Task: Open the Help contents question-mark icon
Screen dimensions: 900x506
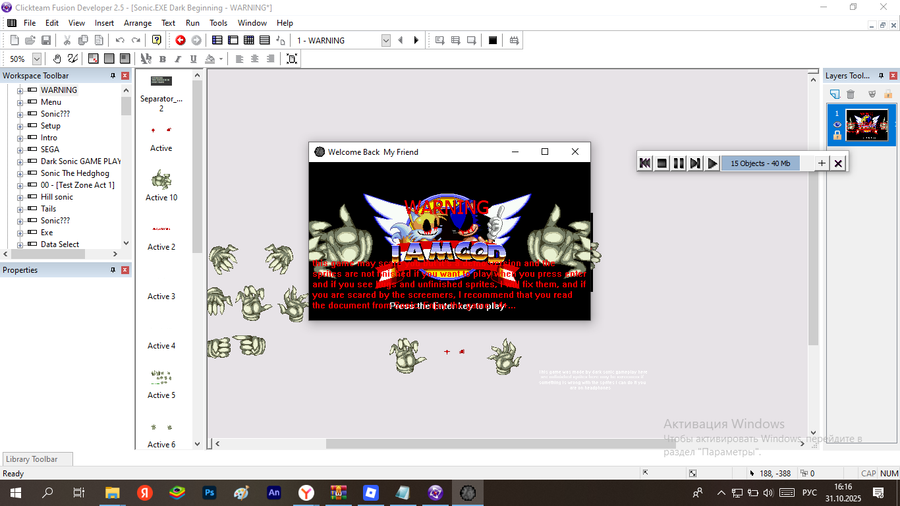Action: 157,40
